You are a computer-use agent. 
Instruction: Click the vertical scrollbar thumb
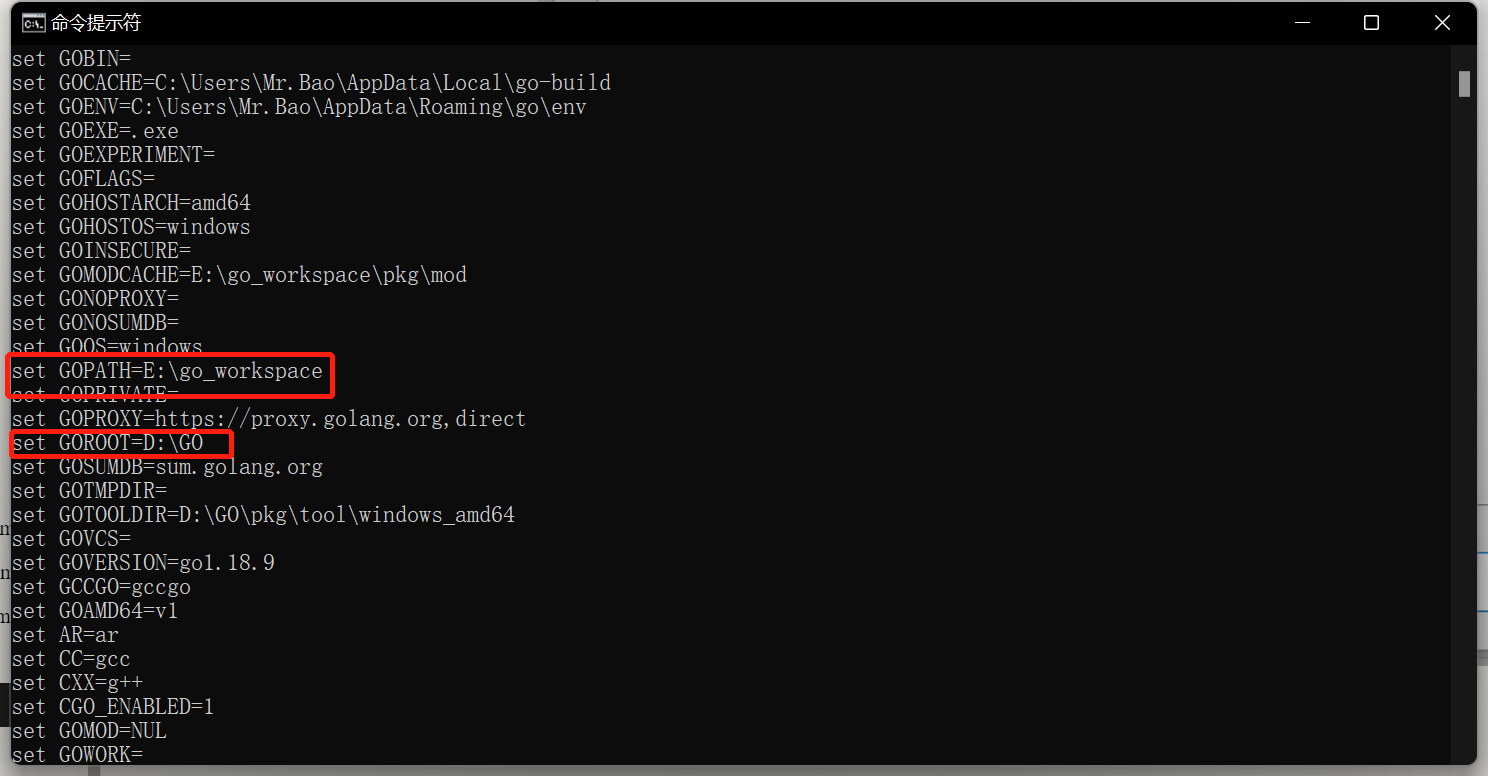[x=1464, y=83]
